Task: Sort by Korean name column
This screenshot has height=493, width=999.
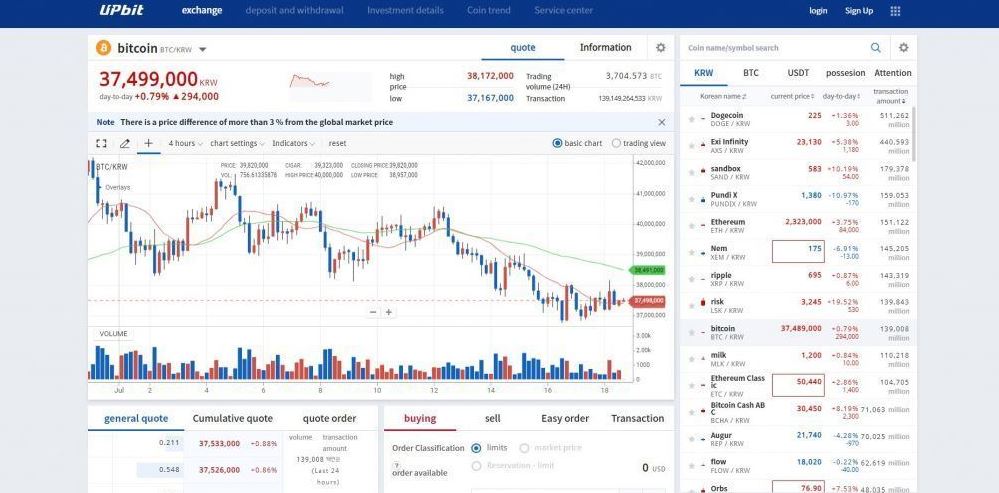Action: point(723,96)
